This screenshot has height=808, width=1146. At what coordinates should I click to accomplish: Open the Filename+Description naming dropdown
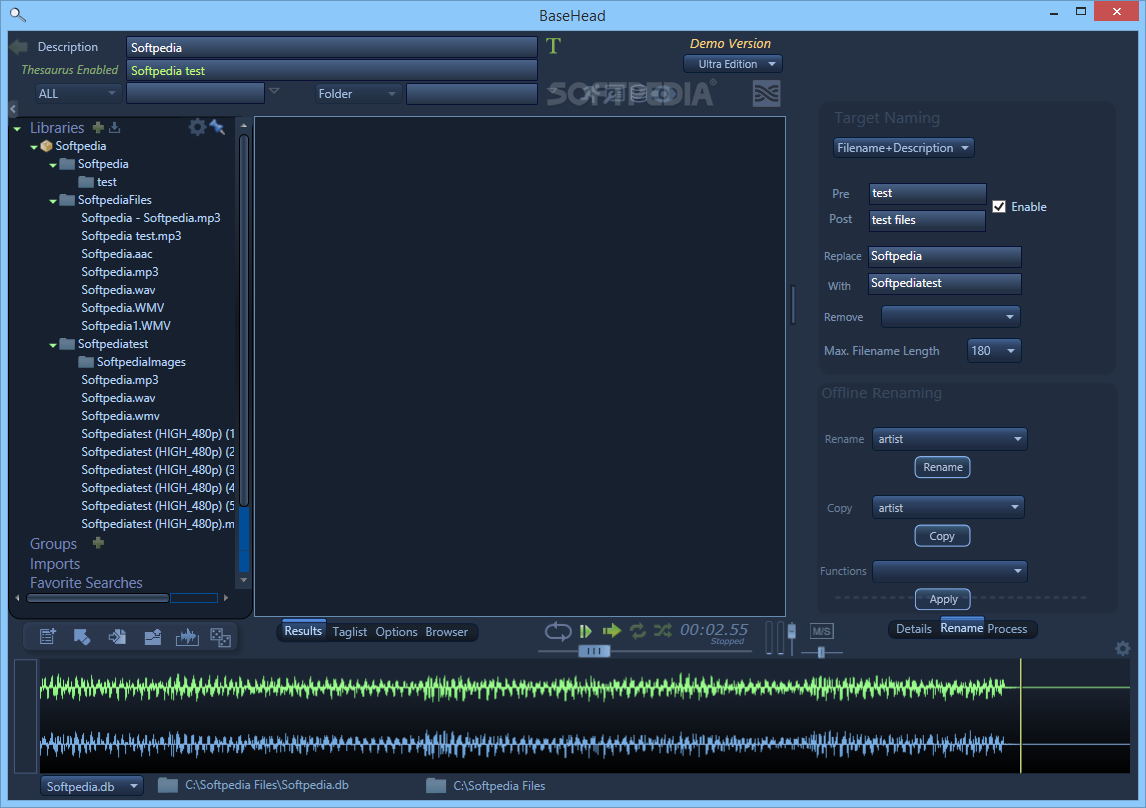pyautogui.click(x=903, y=148)
